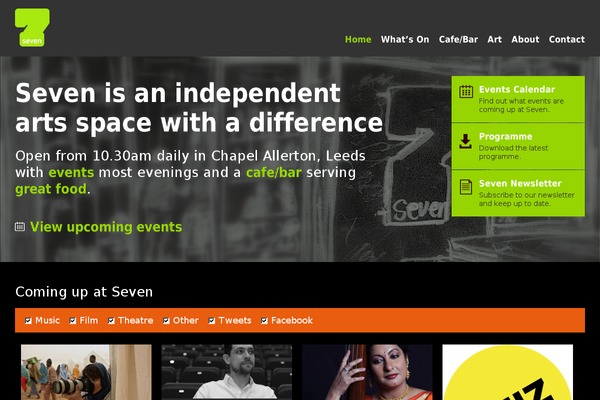600x400 pixels.
Task: Click the View upcoming events link
Action: click(x=106, y=227)
